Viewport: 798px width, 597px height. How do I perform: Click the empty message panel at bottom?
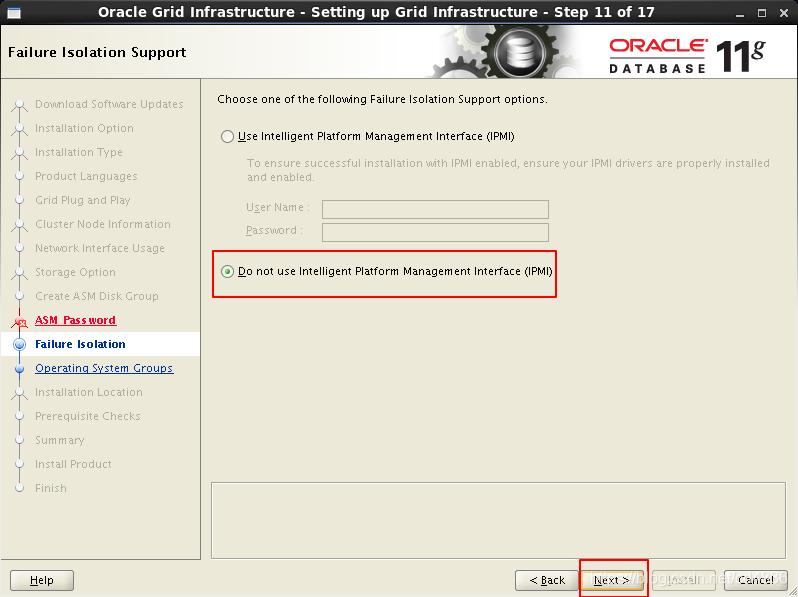(498, 520)
